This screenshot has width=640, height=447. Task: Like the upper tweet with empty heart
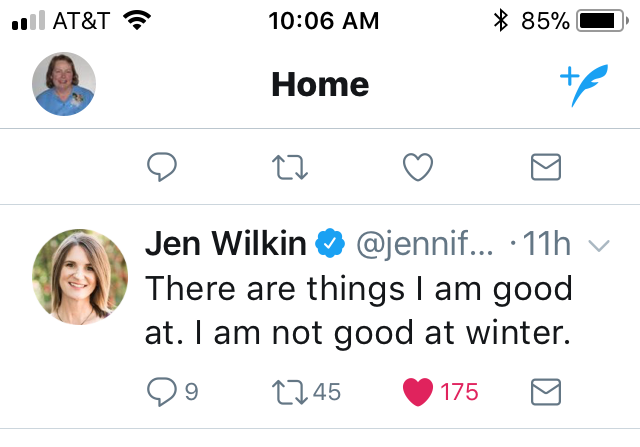coord(417,166)
